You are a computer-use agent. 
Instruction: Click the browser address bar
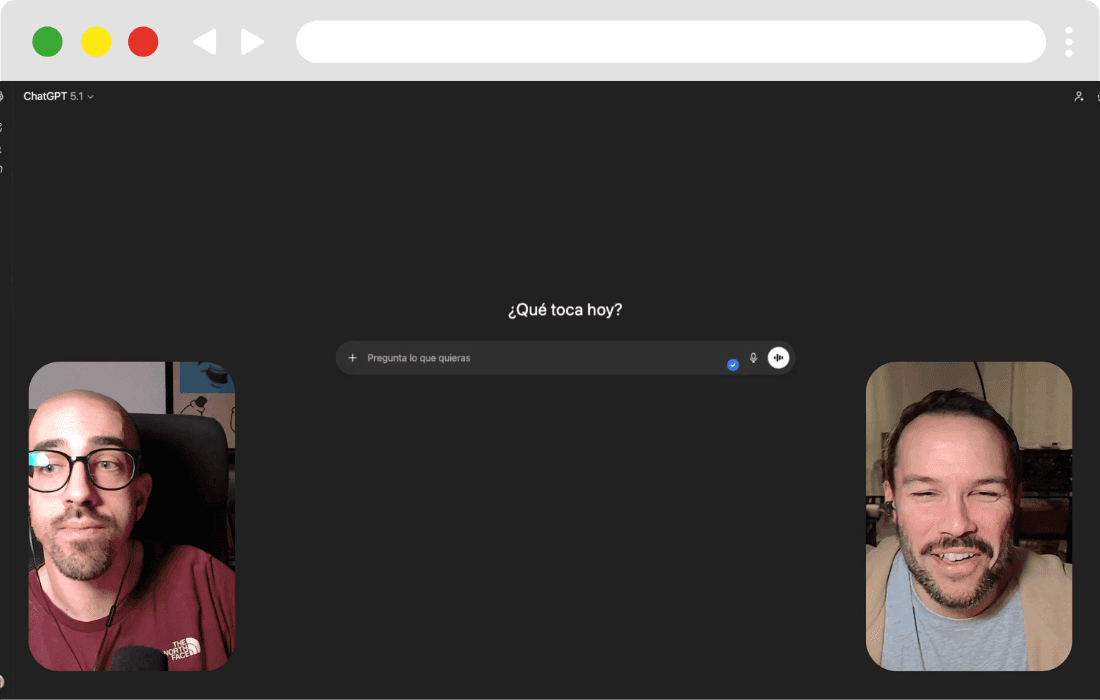pyautogui.click(x=671, y=41)
